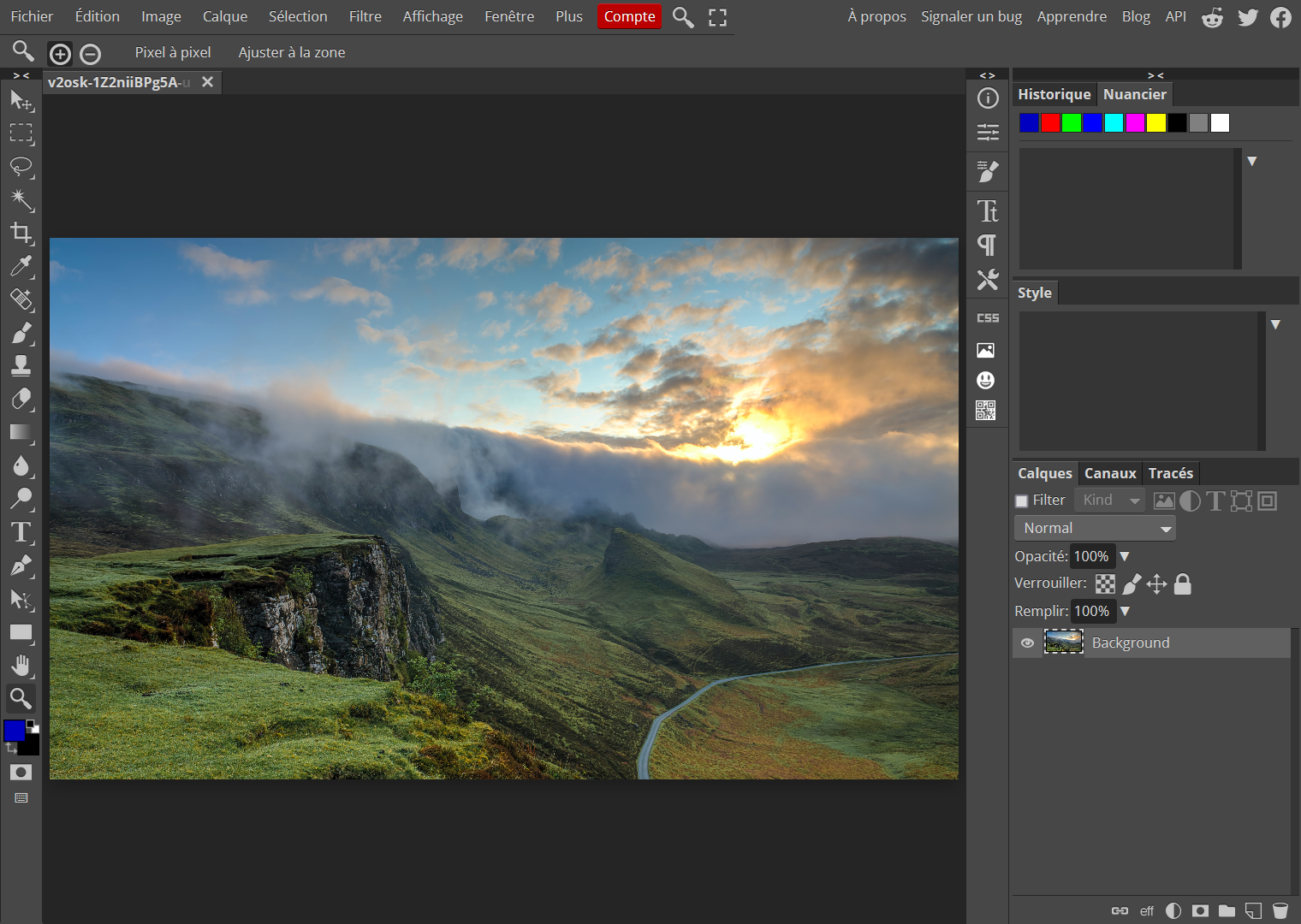This screenshot has height=924, width=1301.
Task: Switch to the Canaux tab
Action: (x=1110, y=473)
